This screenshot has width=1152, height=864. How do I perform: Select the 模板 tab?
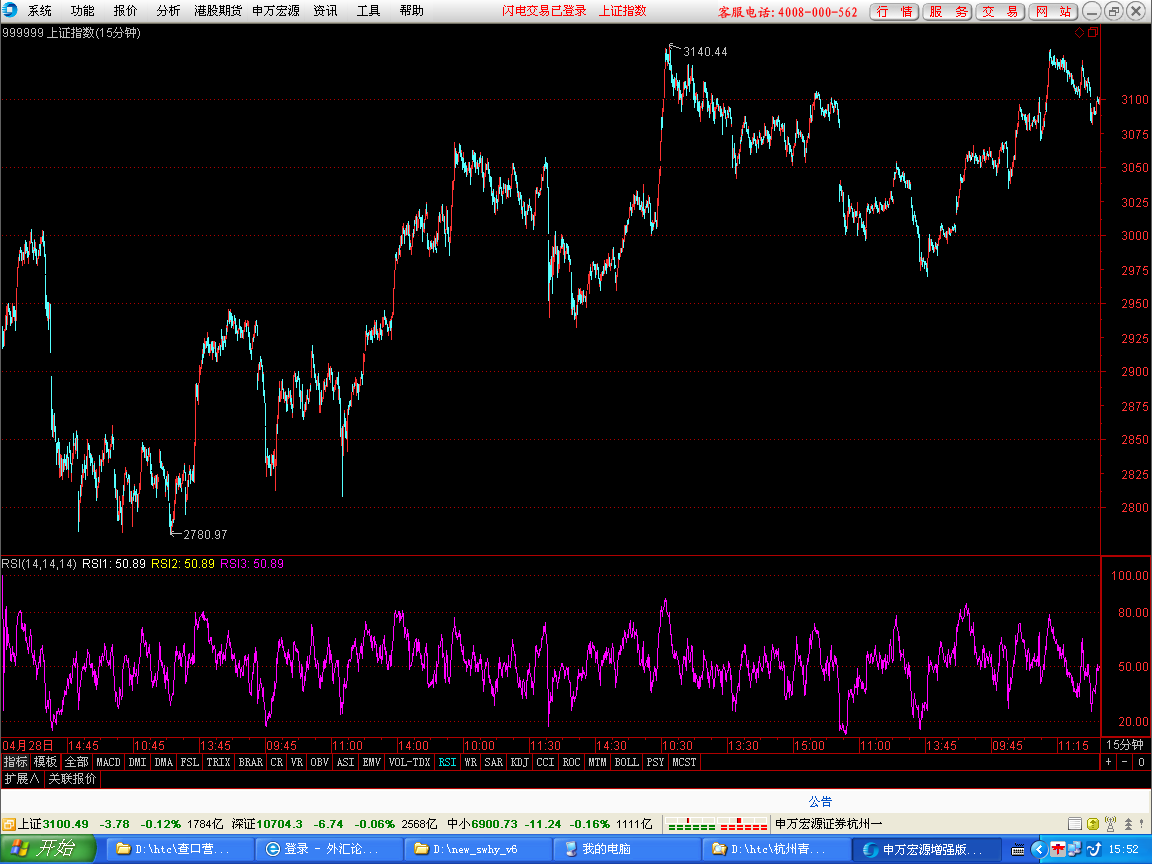click(x=45, y=762)
